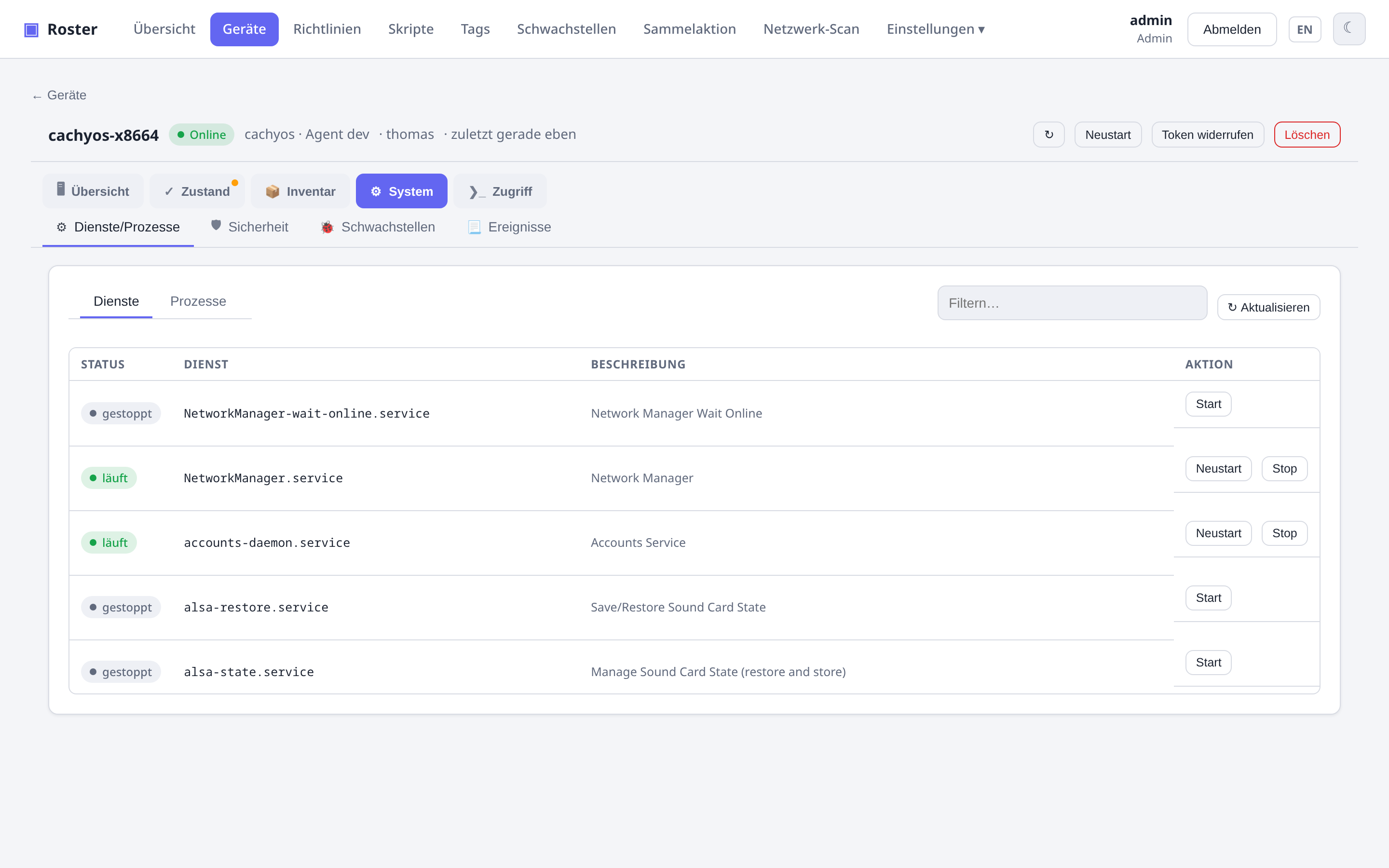This screenshot has width=1389, height=868.
Task: Switch language with EN button
Action: (x=1304, y=29)
